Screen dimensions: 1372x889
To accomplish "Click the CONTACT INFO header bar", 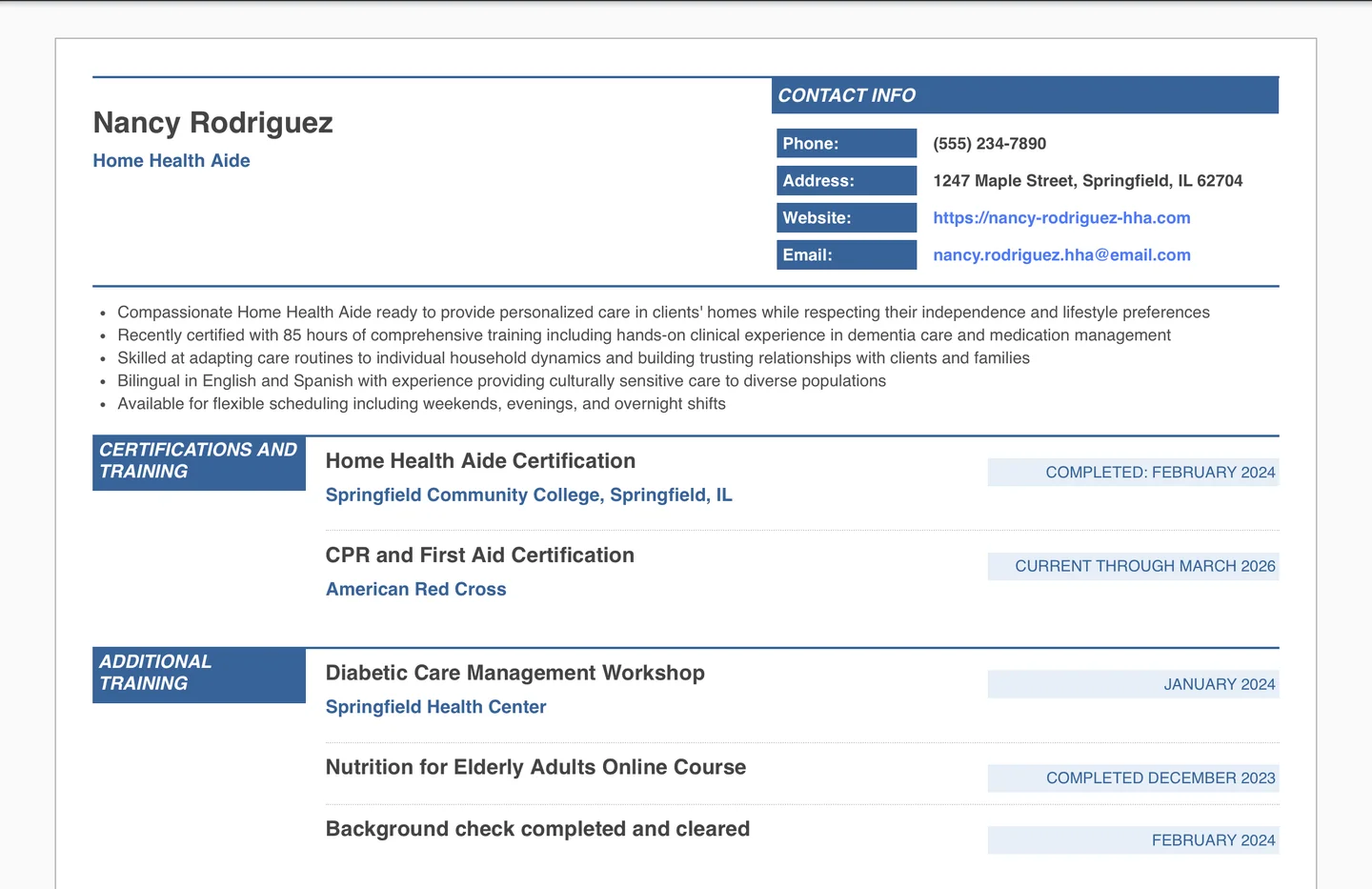I will (1025, 95).
